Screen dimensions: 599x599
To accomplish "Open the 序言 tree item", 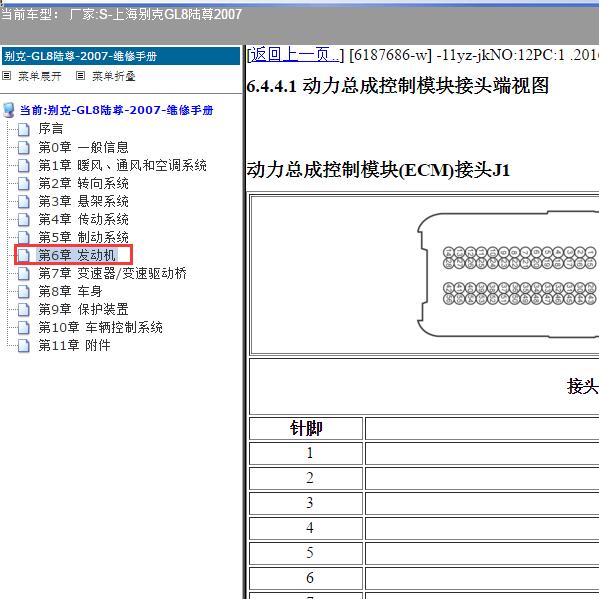I will click(51, 129).
